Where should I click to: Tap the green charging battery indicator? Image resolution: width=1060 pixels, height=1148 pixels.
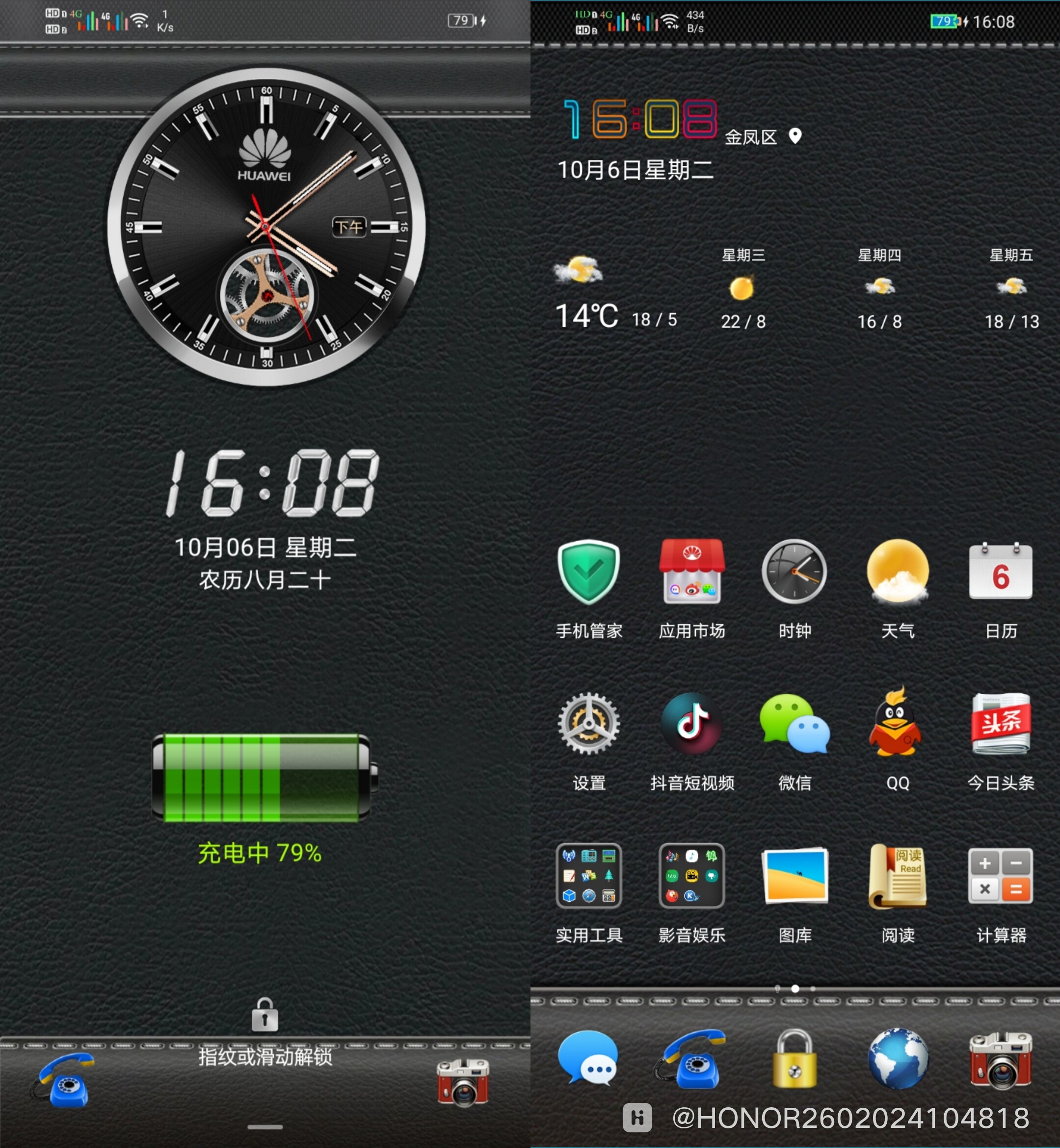(265, 777)
